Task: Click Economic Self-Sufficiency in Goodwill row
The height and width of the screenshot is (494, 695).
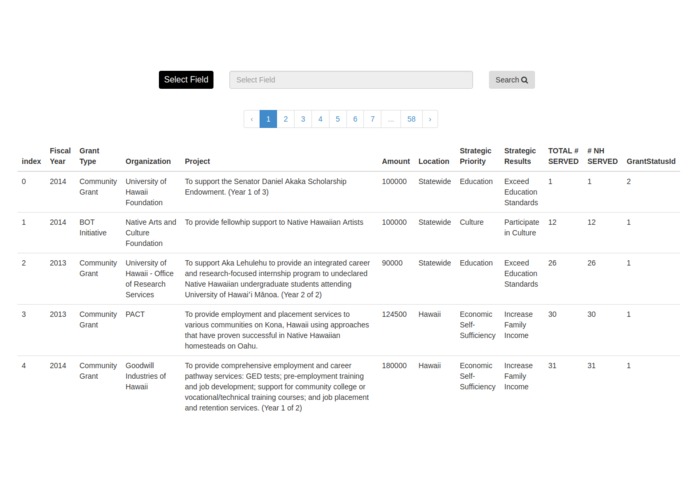Action: (477, 376)
